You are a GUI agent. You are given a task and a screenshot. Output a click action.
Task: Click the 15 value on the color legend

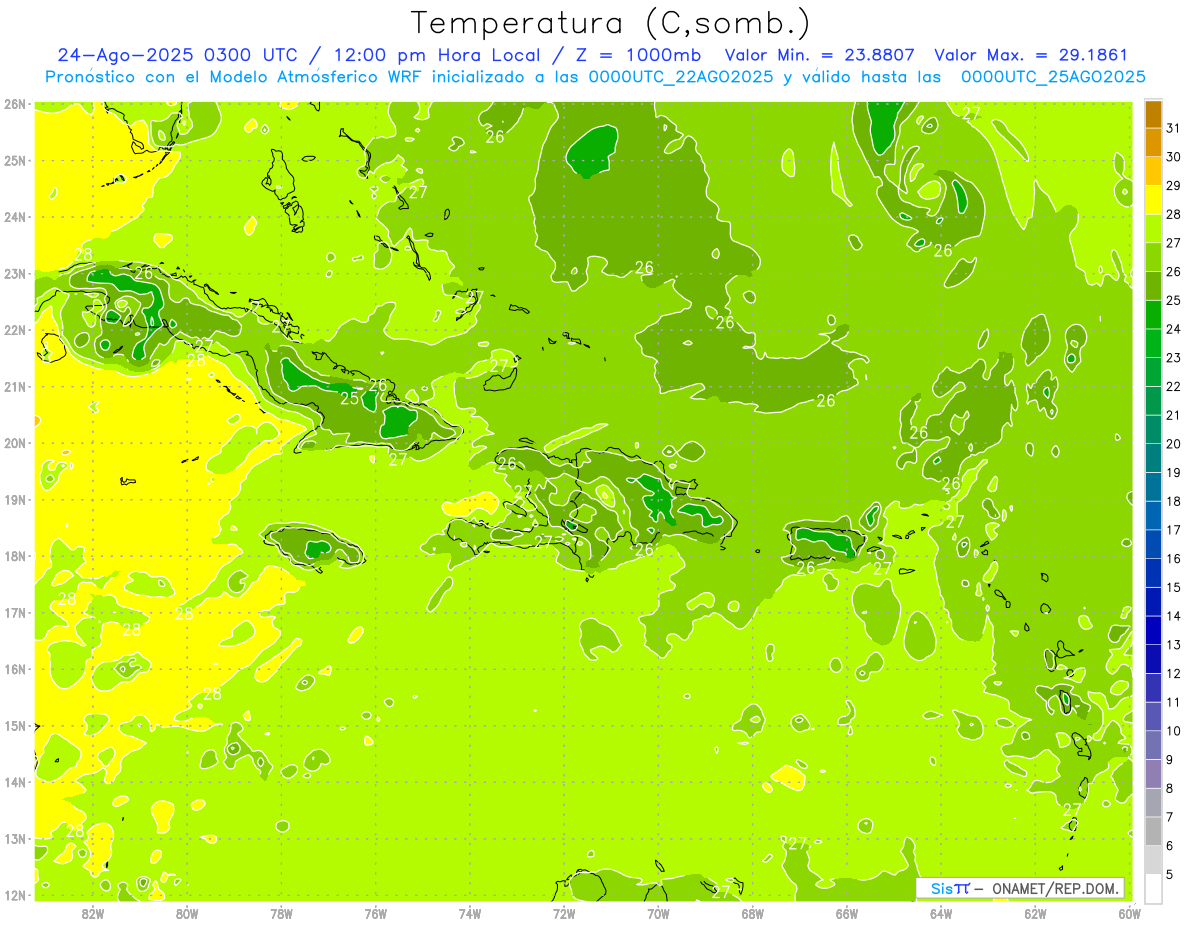pos(1173,588)
